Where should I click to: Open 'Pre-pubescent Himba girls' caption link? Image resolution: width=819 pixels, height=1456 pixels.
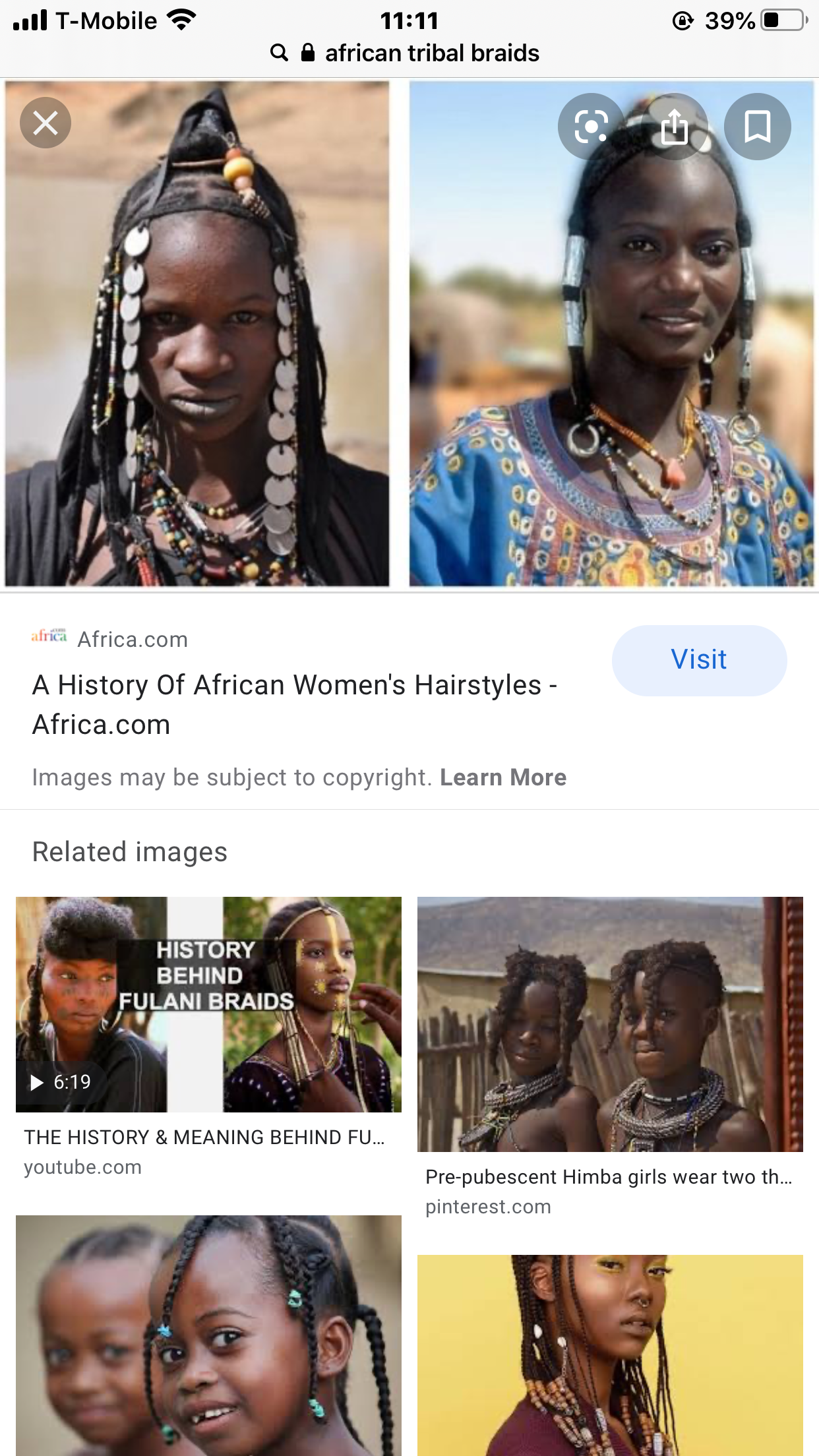609,1177
